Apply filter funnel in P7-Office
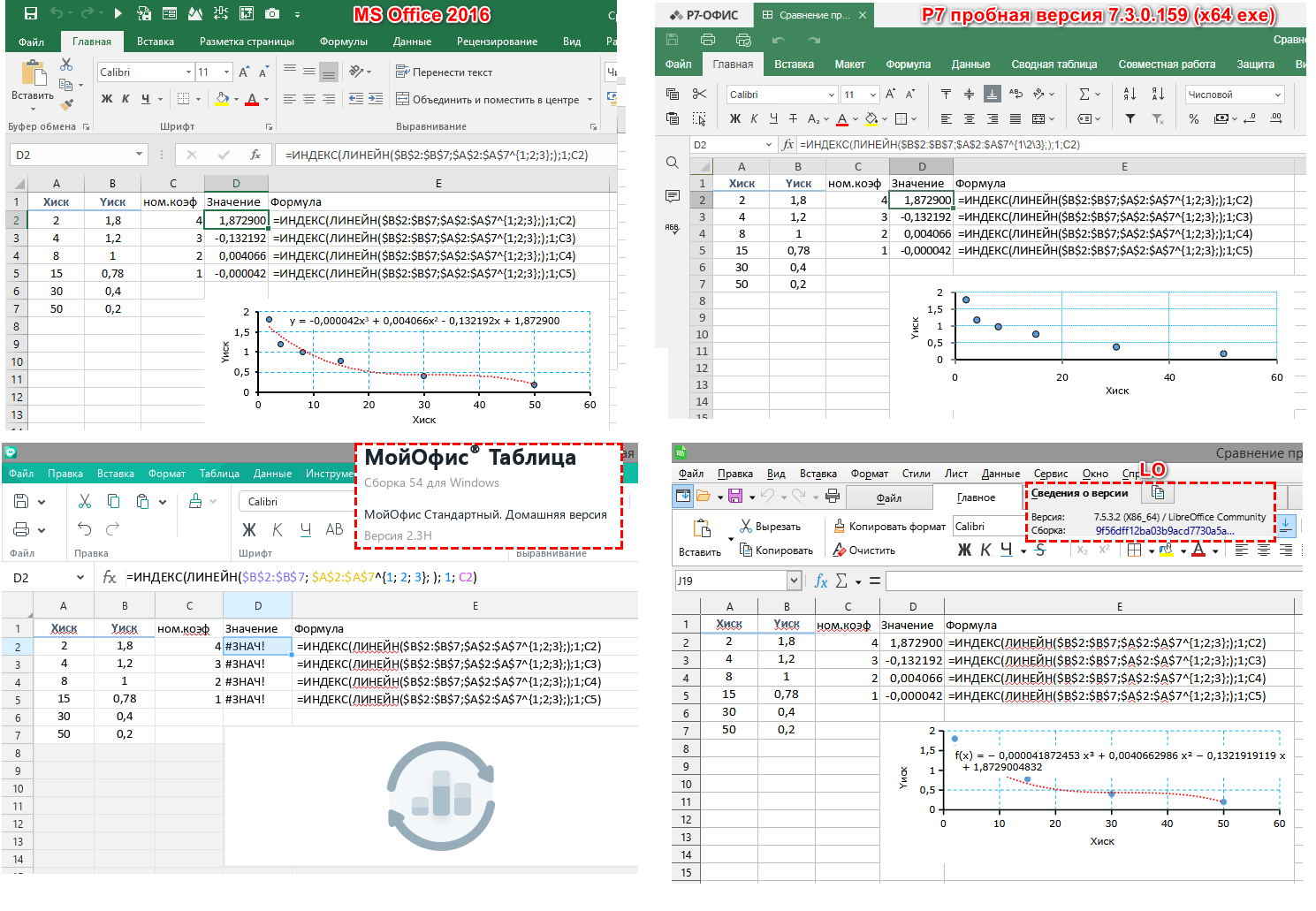This screenshot has width=1316, height=911. pos(1130,118)
